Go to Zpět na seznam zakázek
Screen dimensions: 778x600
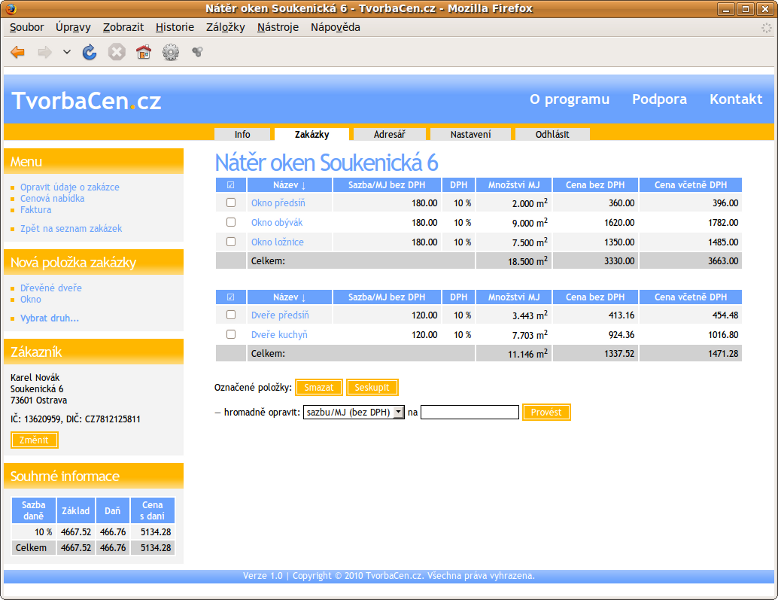point(71,229)
